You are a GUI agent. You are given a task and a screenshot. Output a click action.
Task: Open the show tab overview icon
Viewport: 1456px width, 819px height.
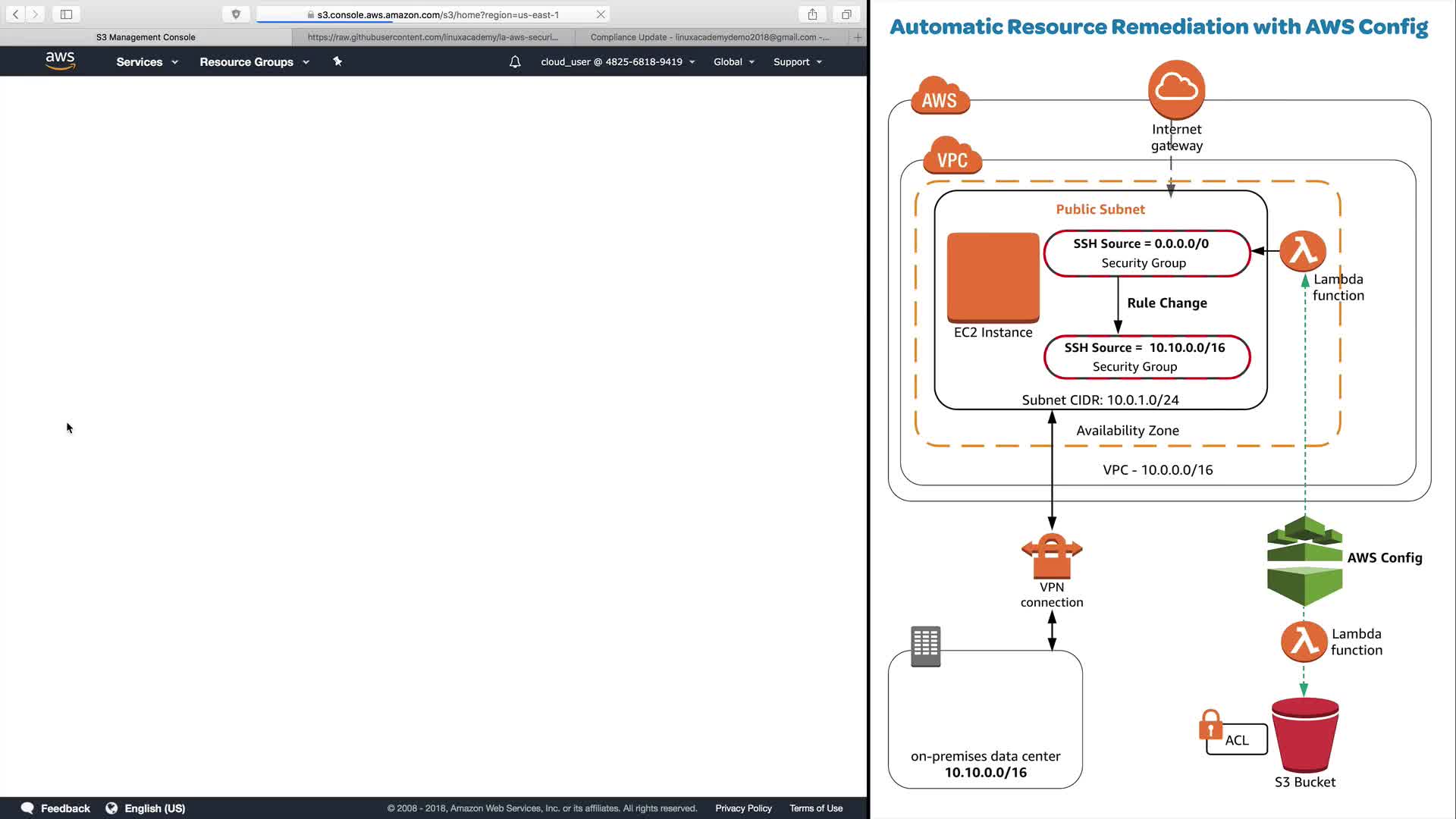[846, 14]
